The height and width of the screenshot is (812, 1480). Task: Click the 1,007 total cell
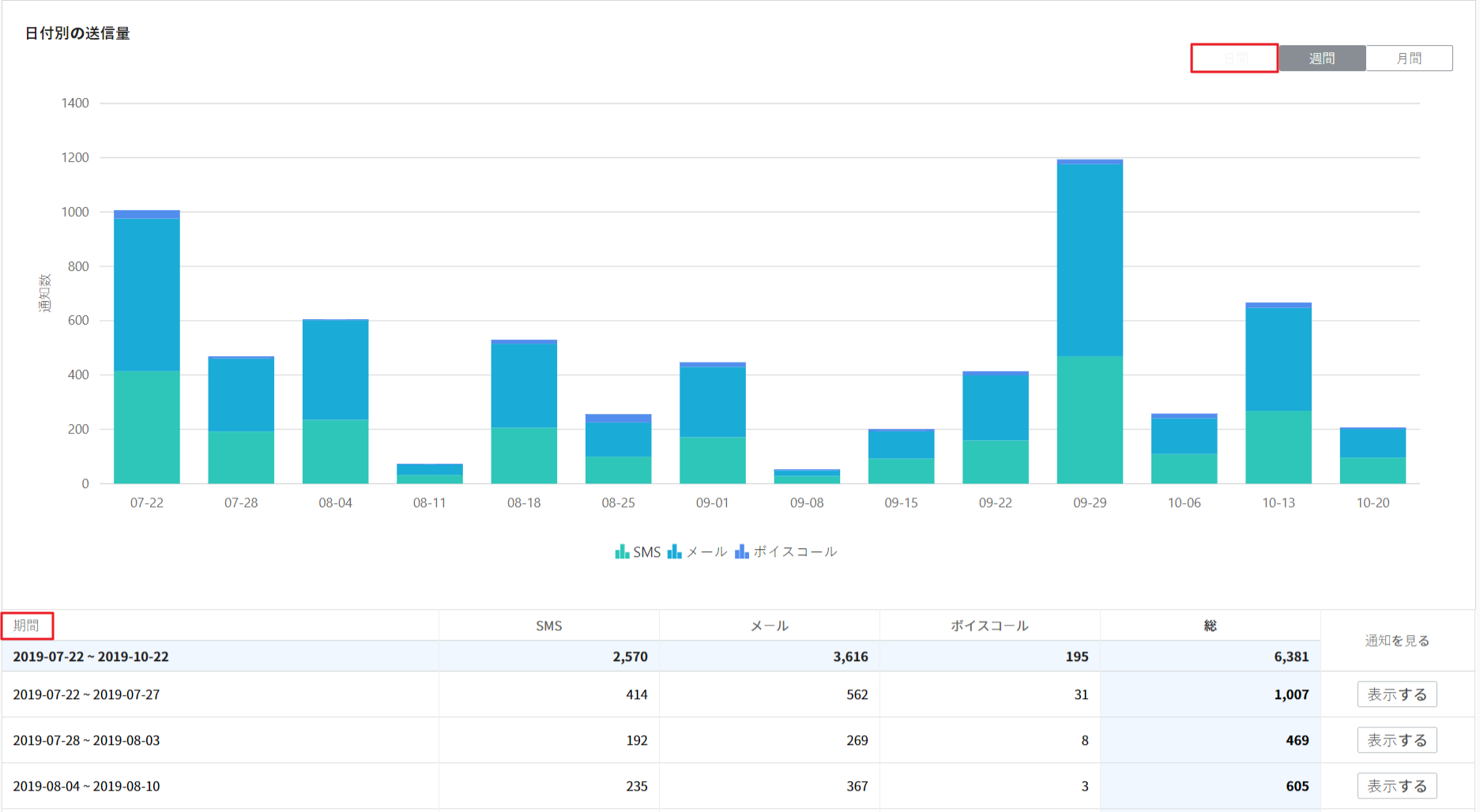1290,695
